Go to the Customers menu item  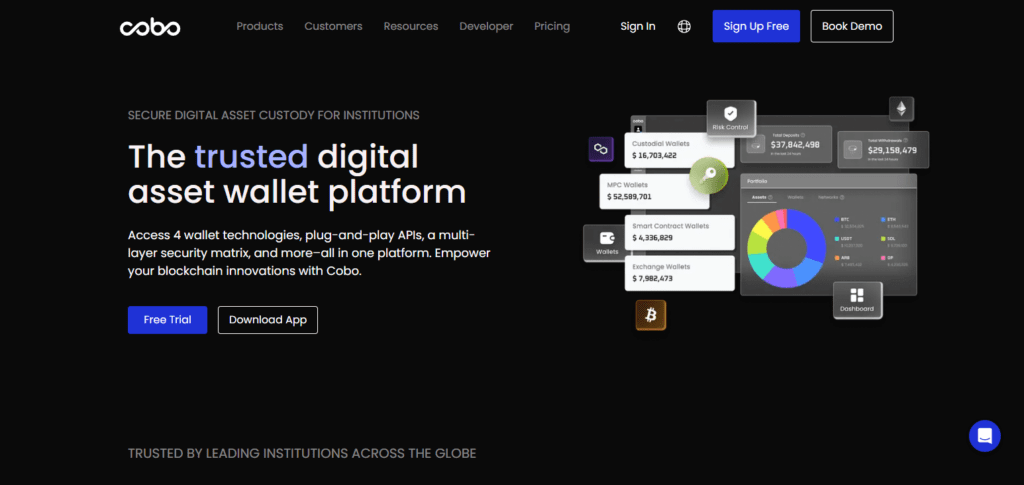333,27
